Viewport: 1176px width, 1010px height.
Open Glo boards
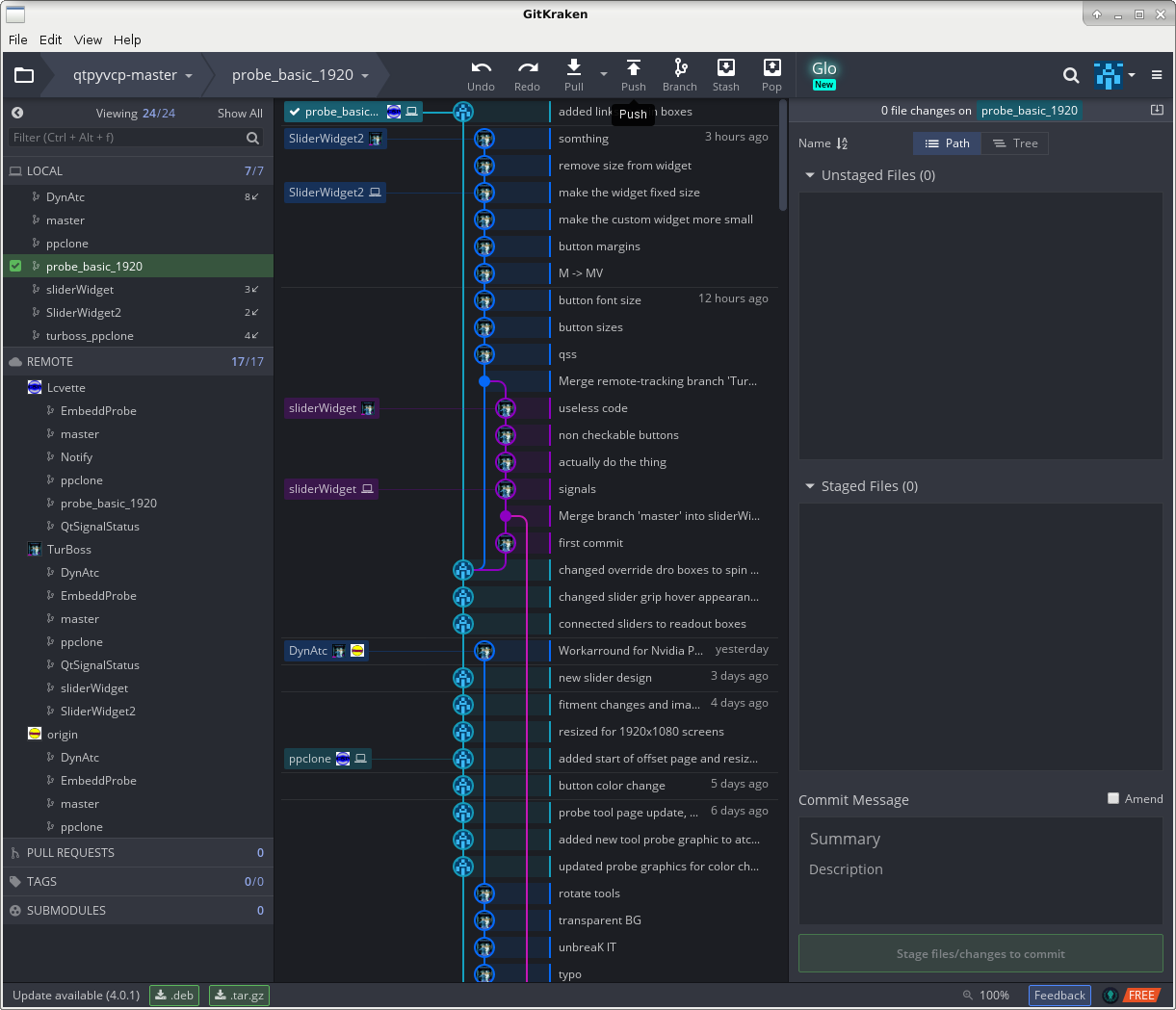coord(824,74)
